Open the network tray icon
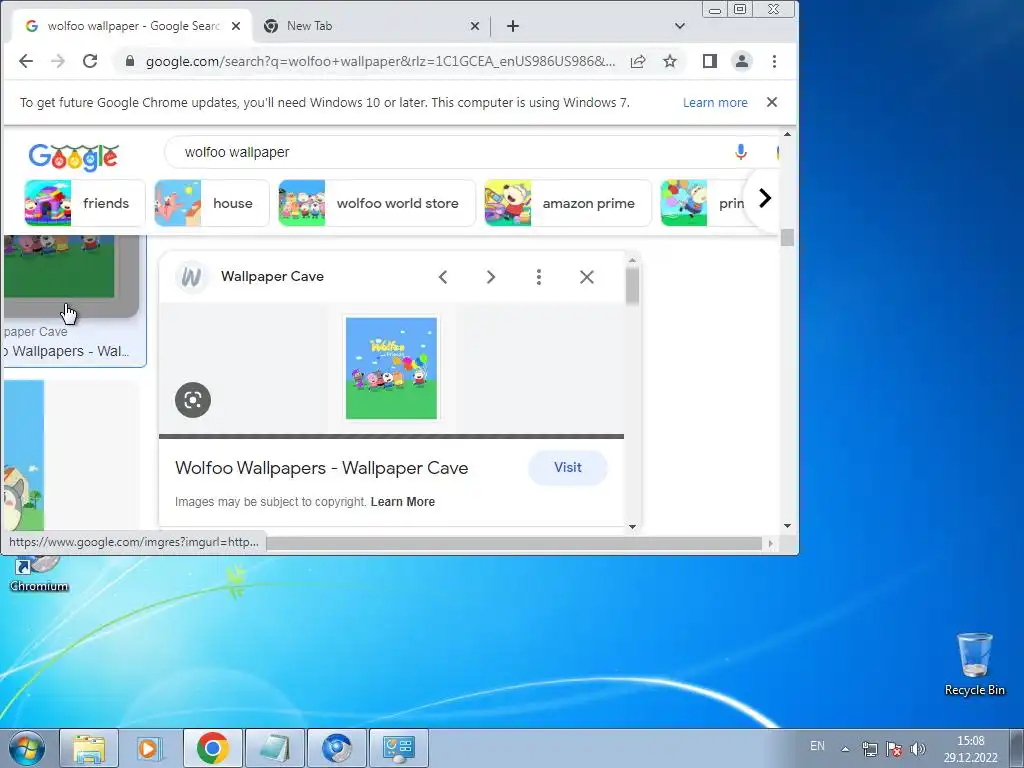 [870, 749]
